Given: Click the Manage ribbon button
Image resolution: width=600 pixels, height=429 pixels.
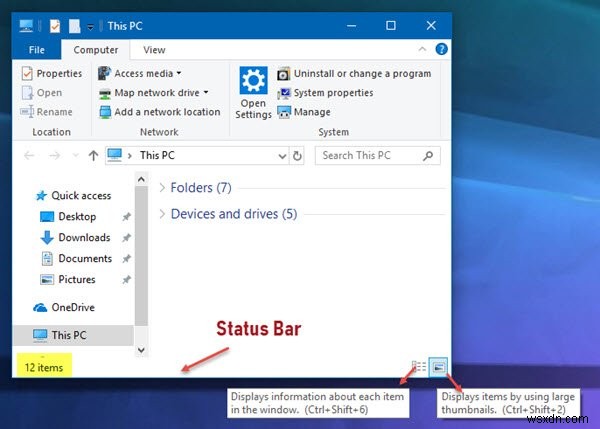Looking at the screenshot, I should 304,112.
